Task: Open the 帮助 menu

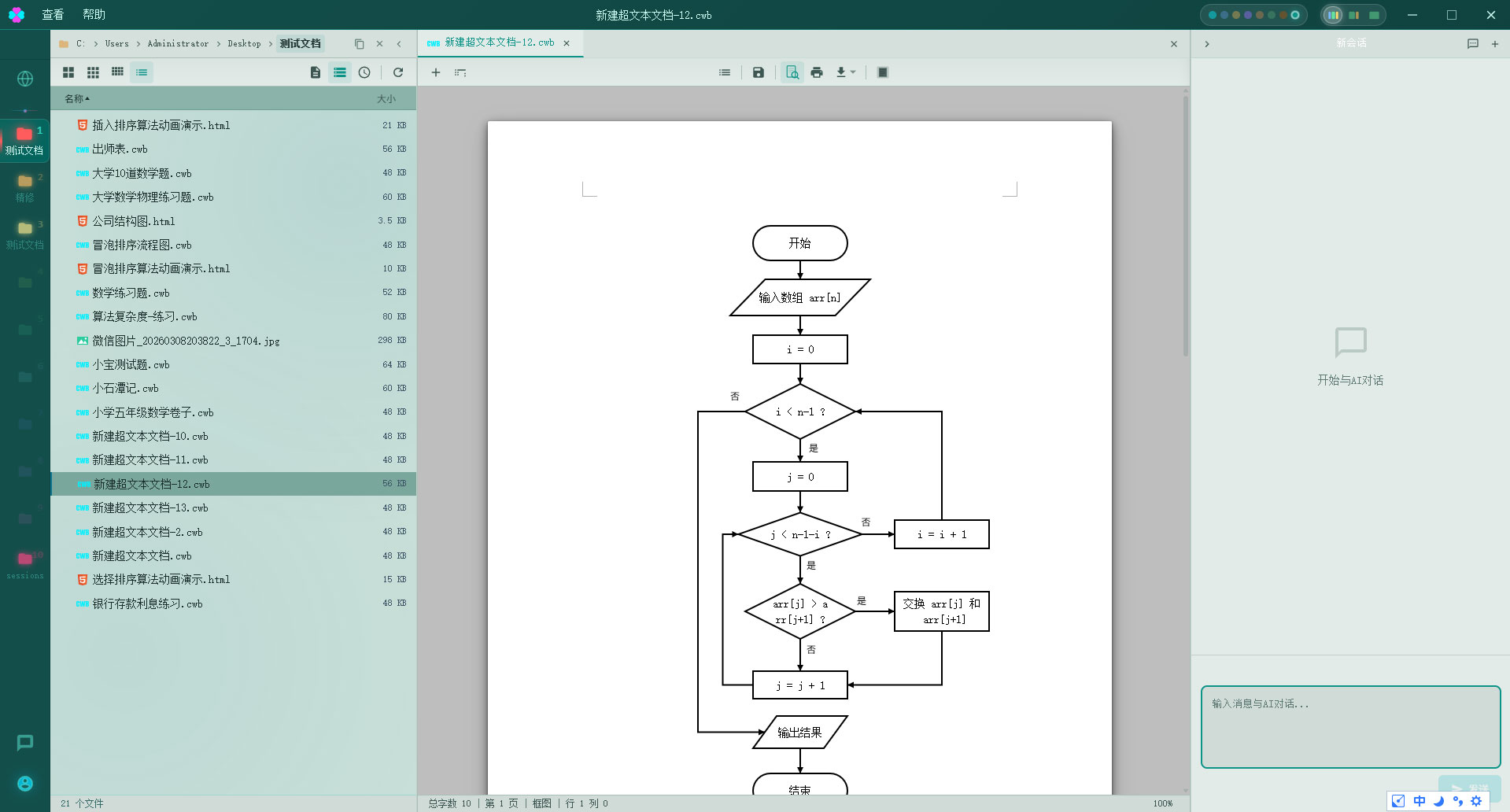Action: point(94,14)
